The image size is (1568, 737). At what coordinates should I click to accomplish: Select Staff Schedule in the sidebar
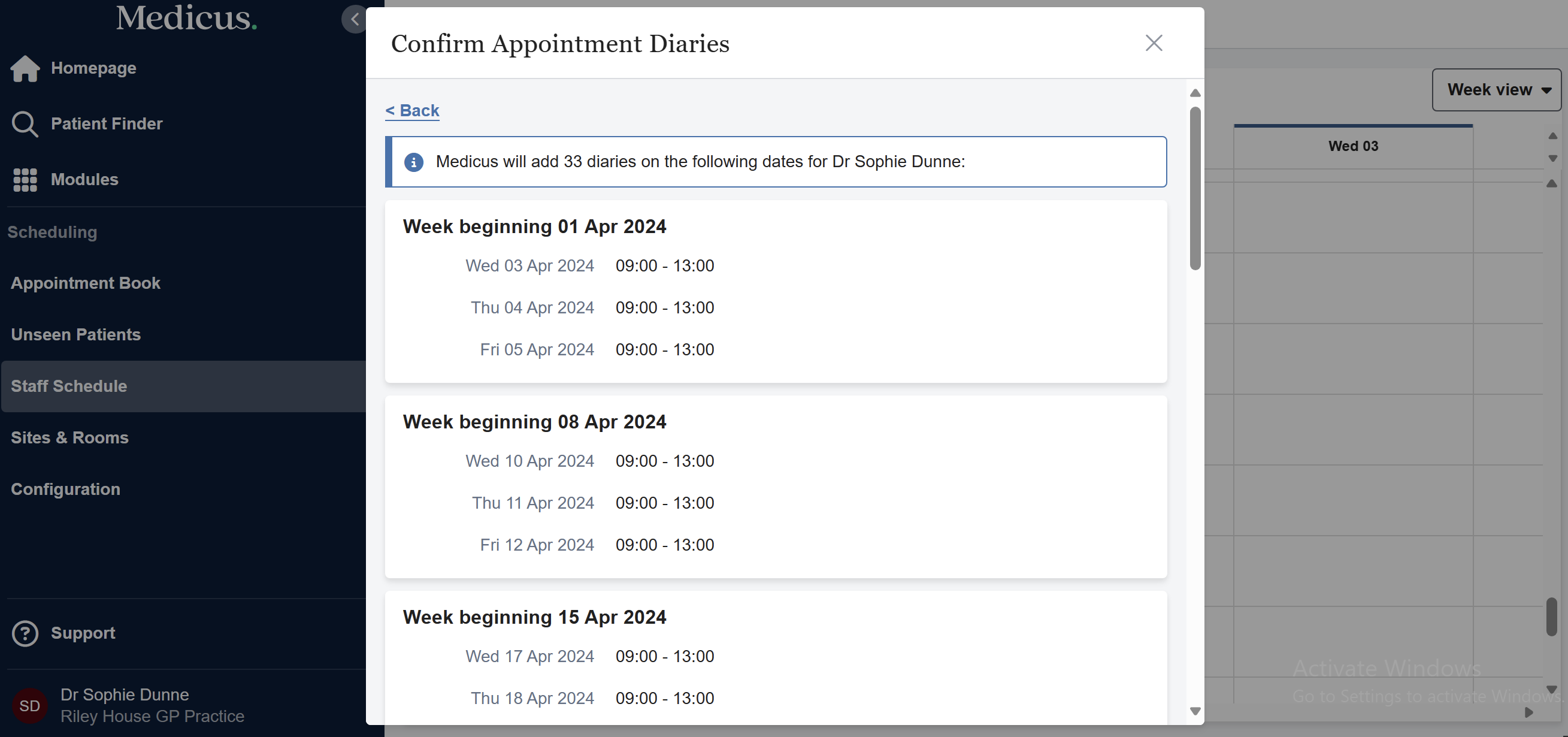69,386
